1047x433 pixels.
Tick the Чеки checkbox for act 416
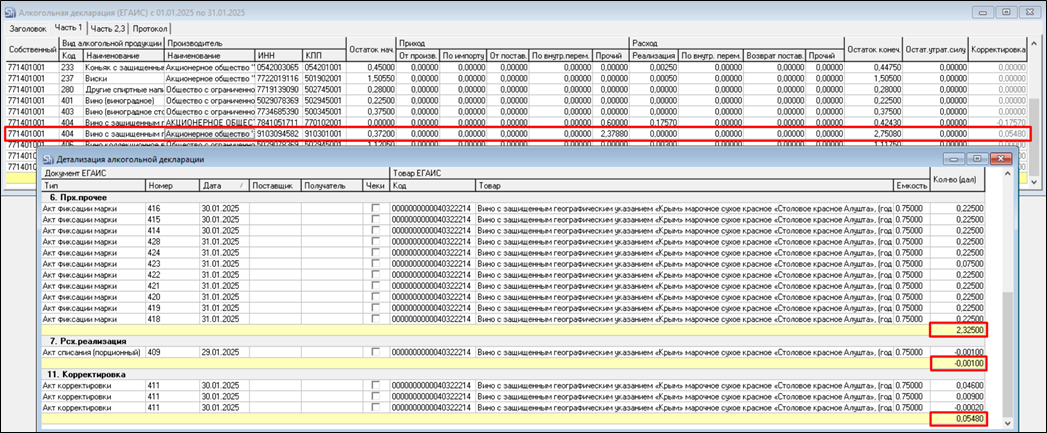point(376,208)
